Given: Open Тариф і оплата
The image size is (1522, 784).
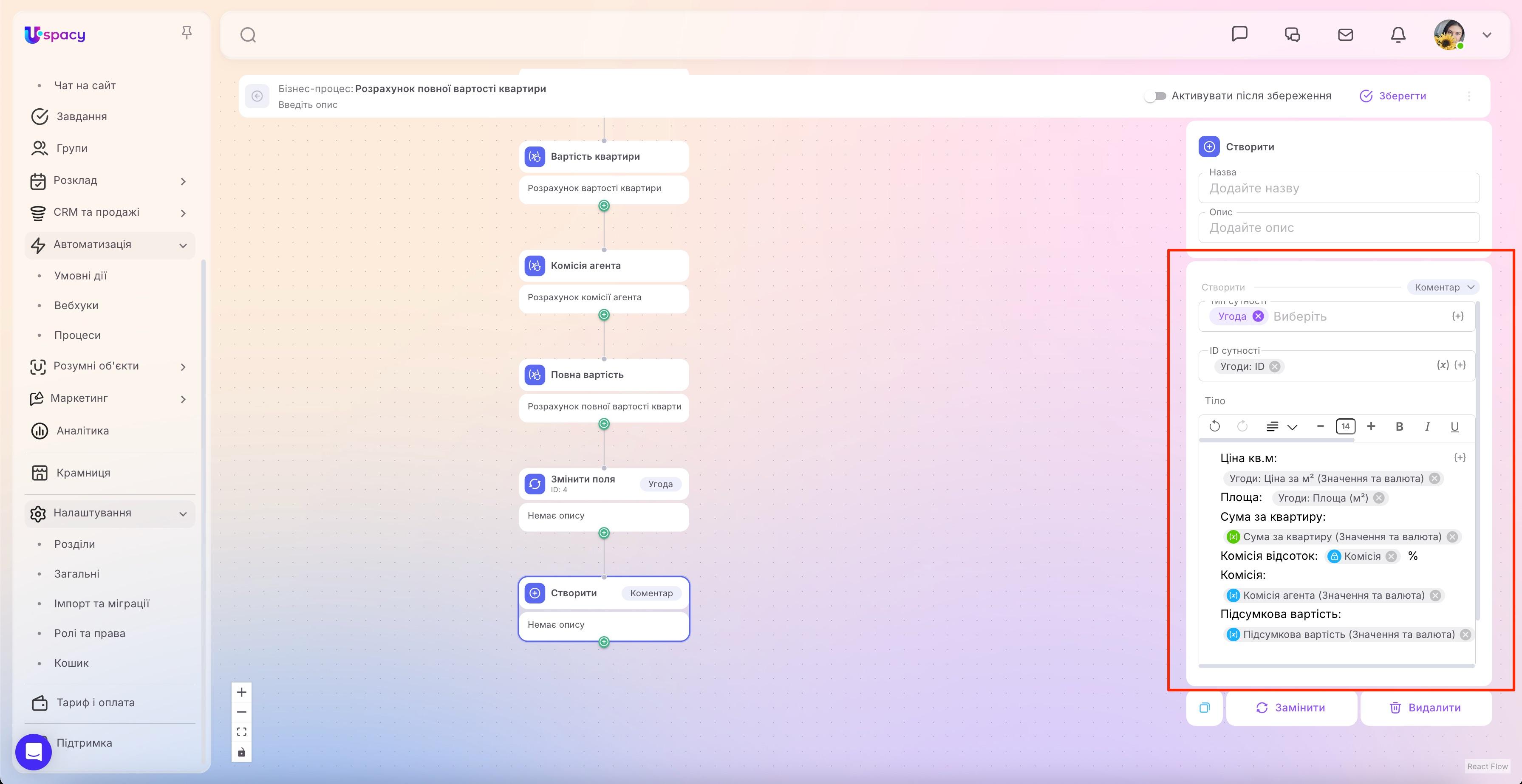Looking at the screenshot, I should click(x=96, y=702).
